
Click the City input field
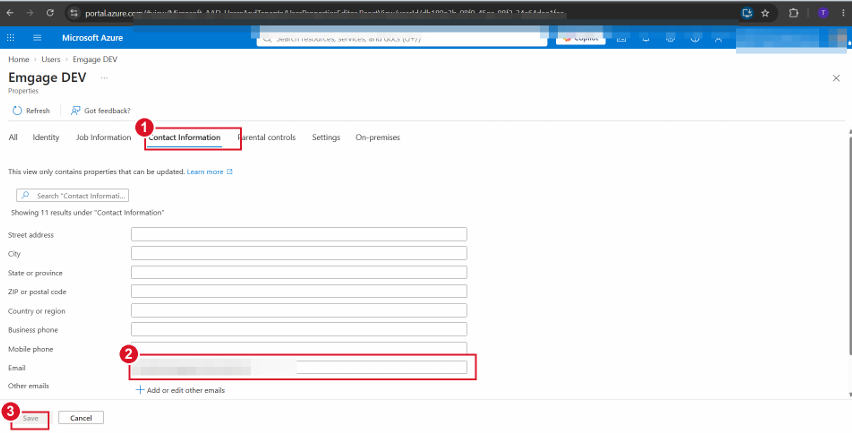(299, 253)
